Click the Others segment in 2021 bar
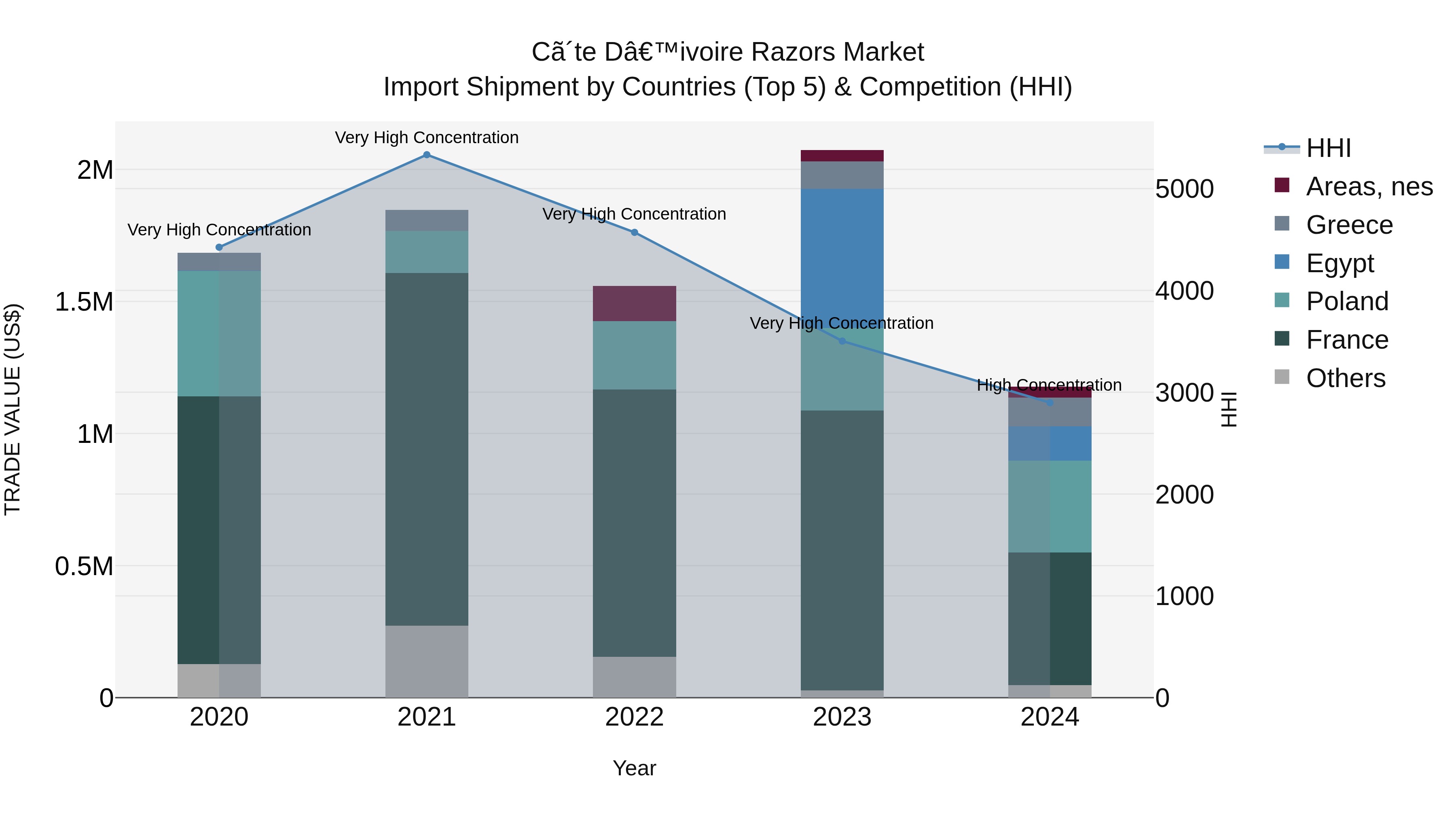The image size is (1456, 819). pos(427,661)
